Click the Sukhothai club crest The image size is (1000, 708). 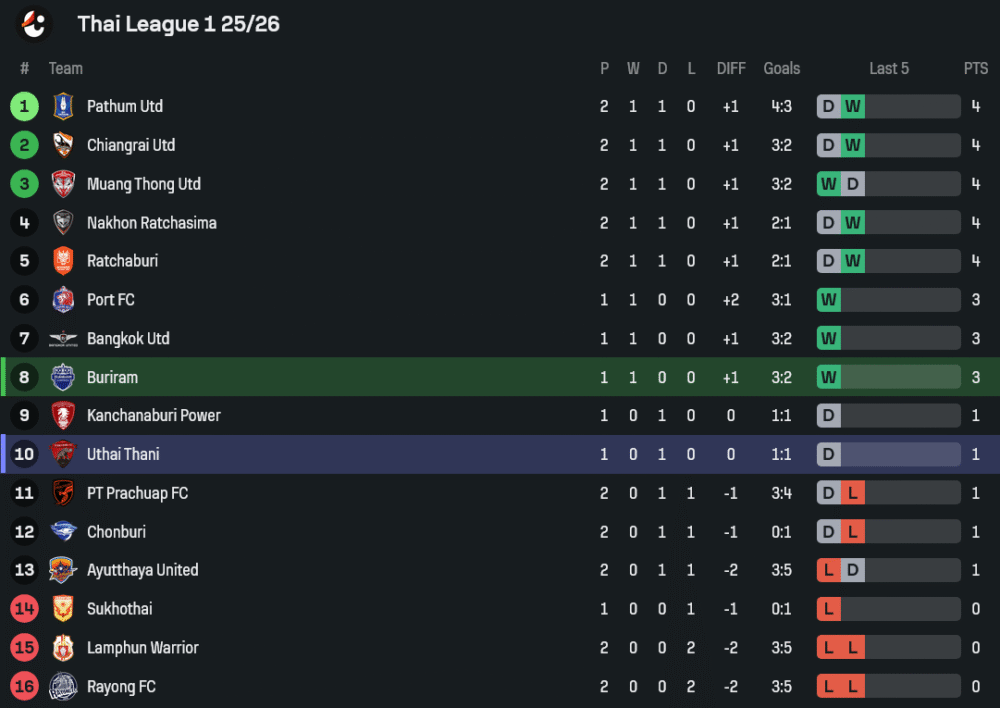pyautogui.click(x=63, y=609)
